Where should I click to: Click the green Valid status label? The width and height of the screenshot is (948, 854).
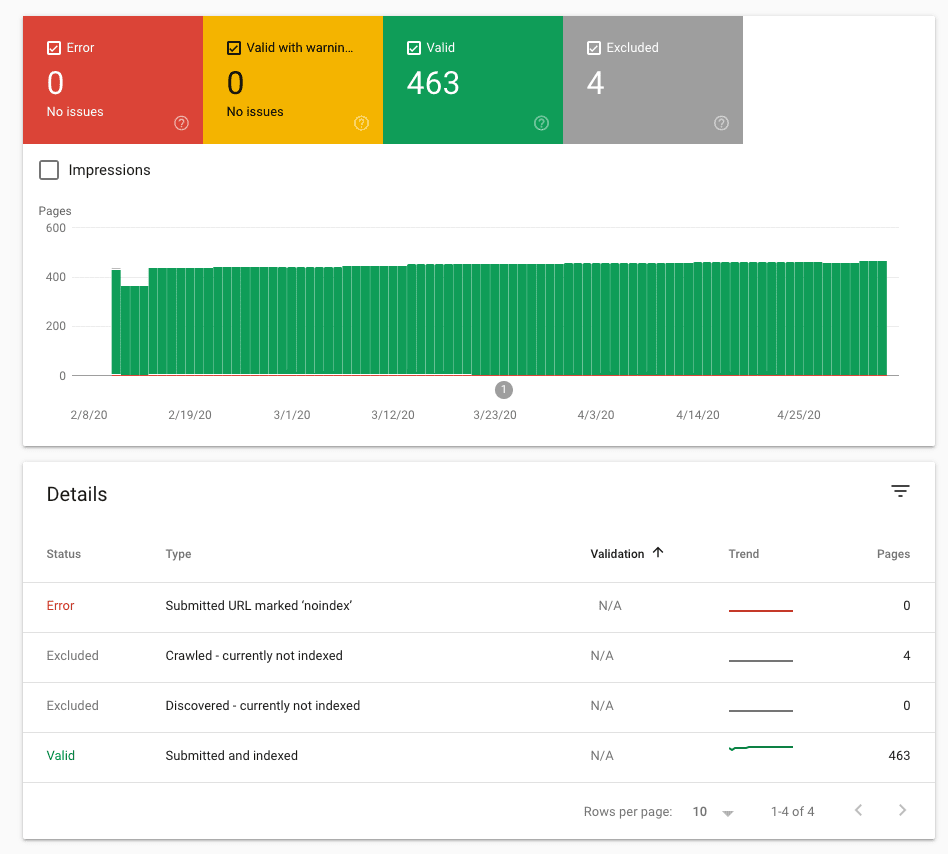[60, 755]
